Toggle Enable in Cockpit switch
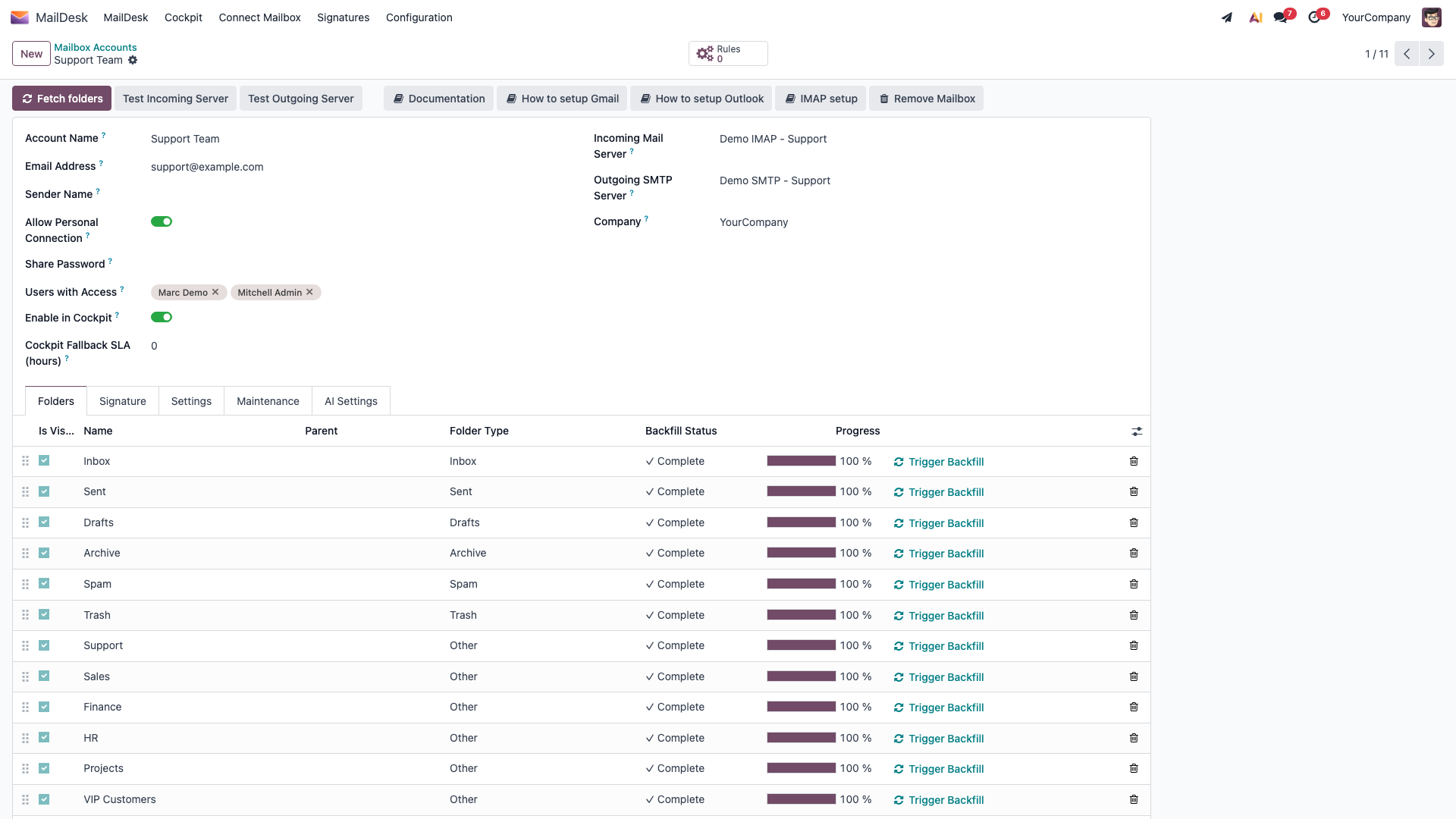Viewport: 1456px width, 819px height. click(162, 317)
